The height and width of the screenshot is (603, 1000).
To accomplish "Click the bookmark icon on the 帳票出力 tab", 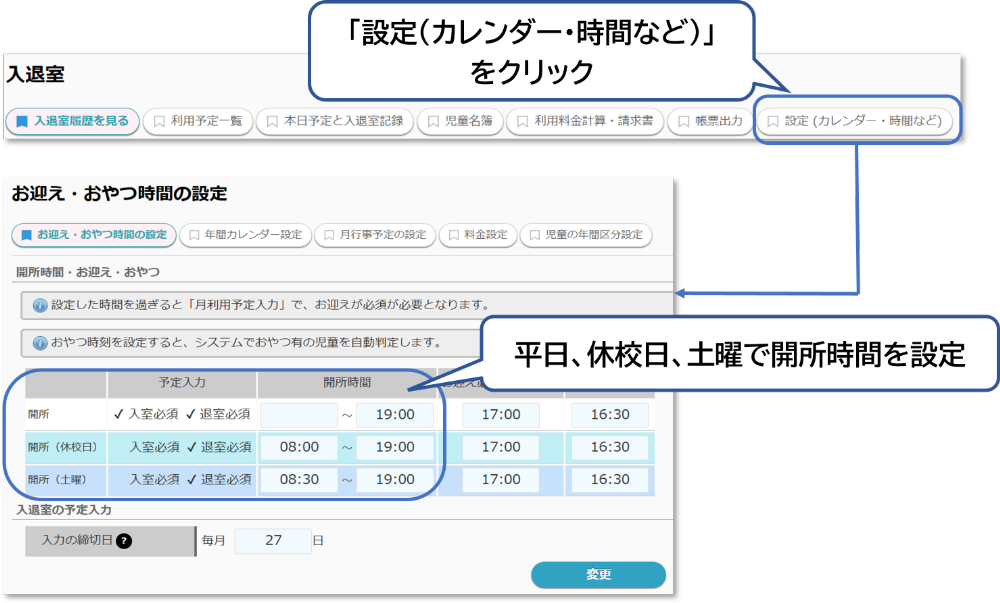I will pos(683,122).
